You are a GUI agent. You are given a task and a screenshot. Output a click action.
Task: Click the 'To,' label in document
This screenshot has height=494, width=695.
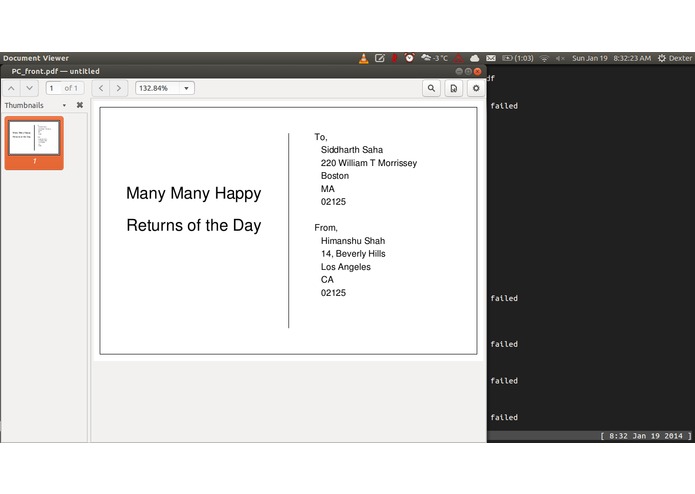pos(321,137)
